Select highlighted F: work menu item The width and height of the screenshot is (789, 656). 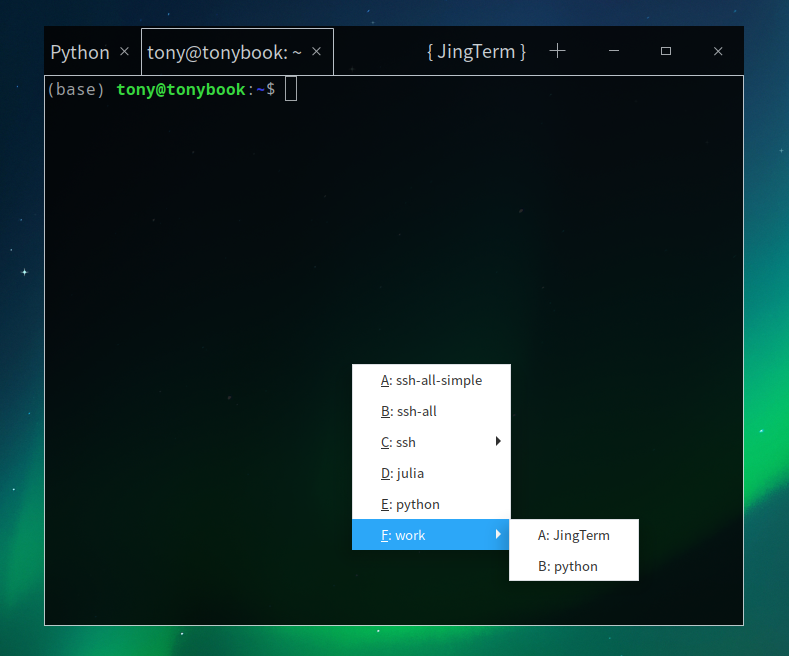tap(431, 535)
